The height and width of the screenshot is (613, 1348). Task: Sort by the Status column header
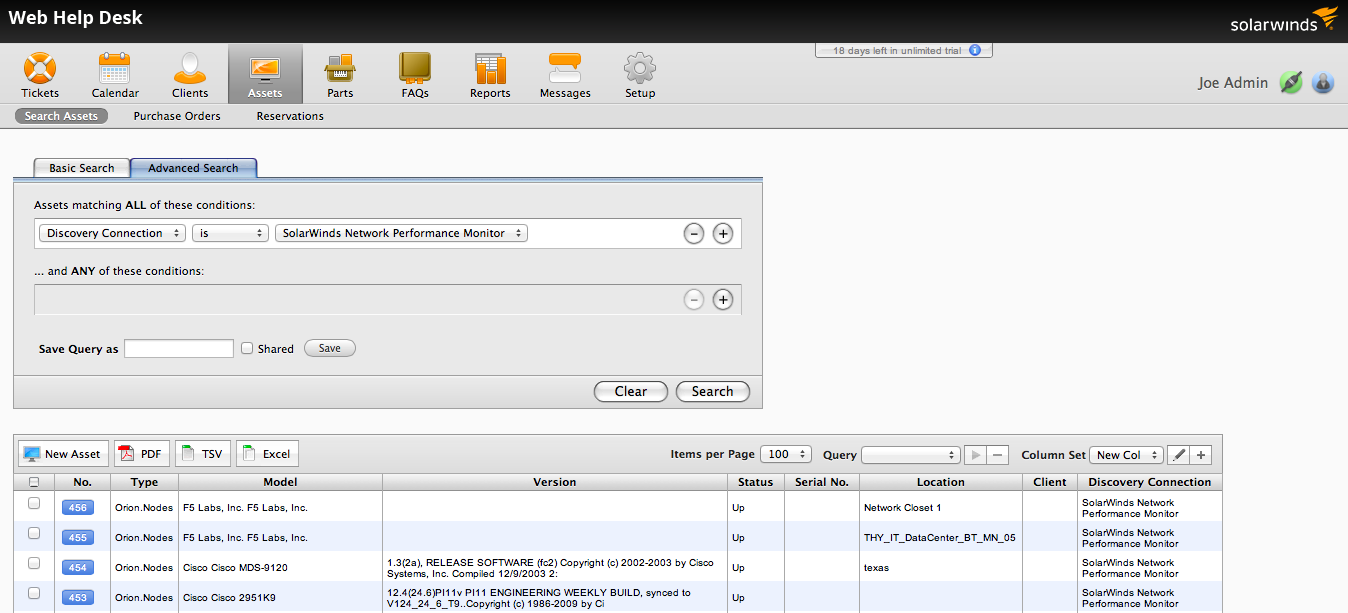[x=756, y=482]
